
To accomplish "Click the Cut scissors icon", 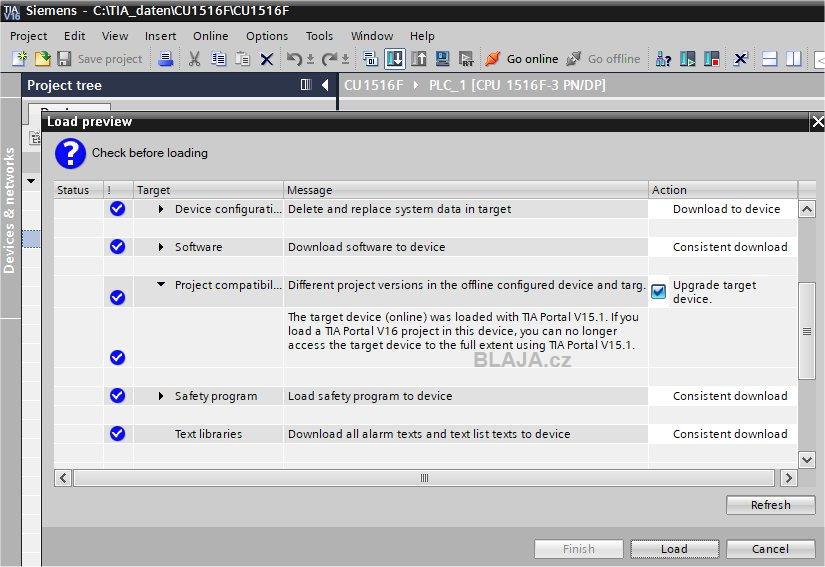I will [x=195, y=58].
